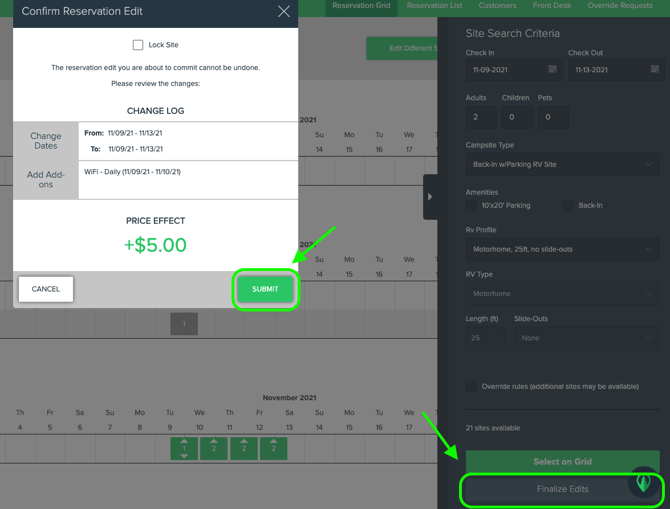Select the November 9 reservation block
The image size is (670, 509).
tap(184, 448)
